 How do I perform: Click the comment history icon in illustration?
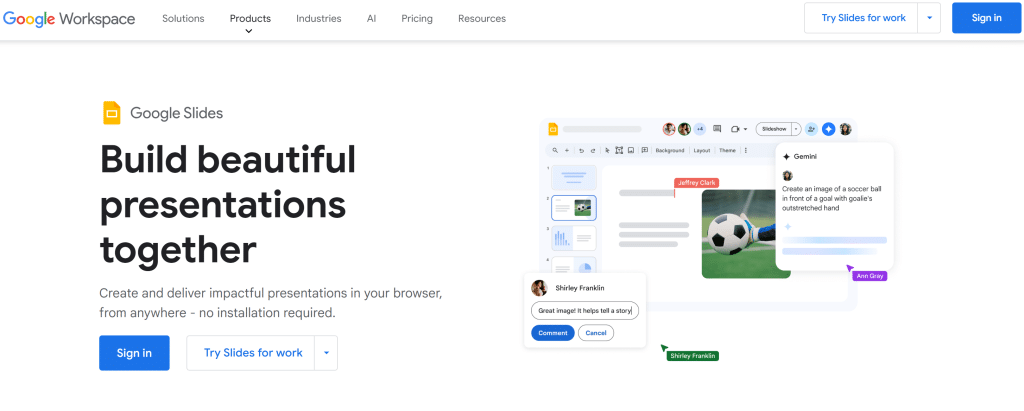[717, 129]
